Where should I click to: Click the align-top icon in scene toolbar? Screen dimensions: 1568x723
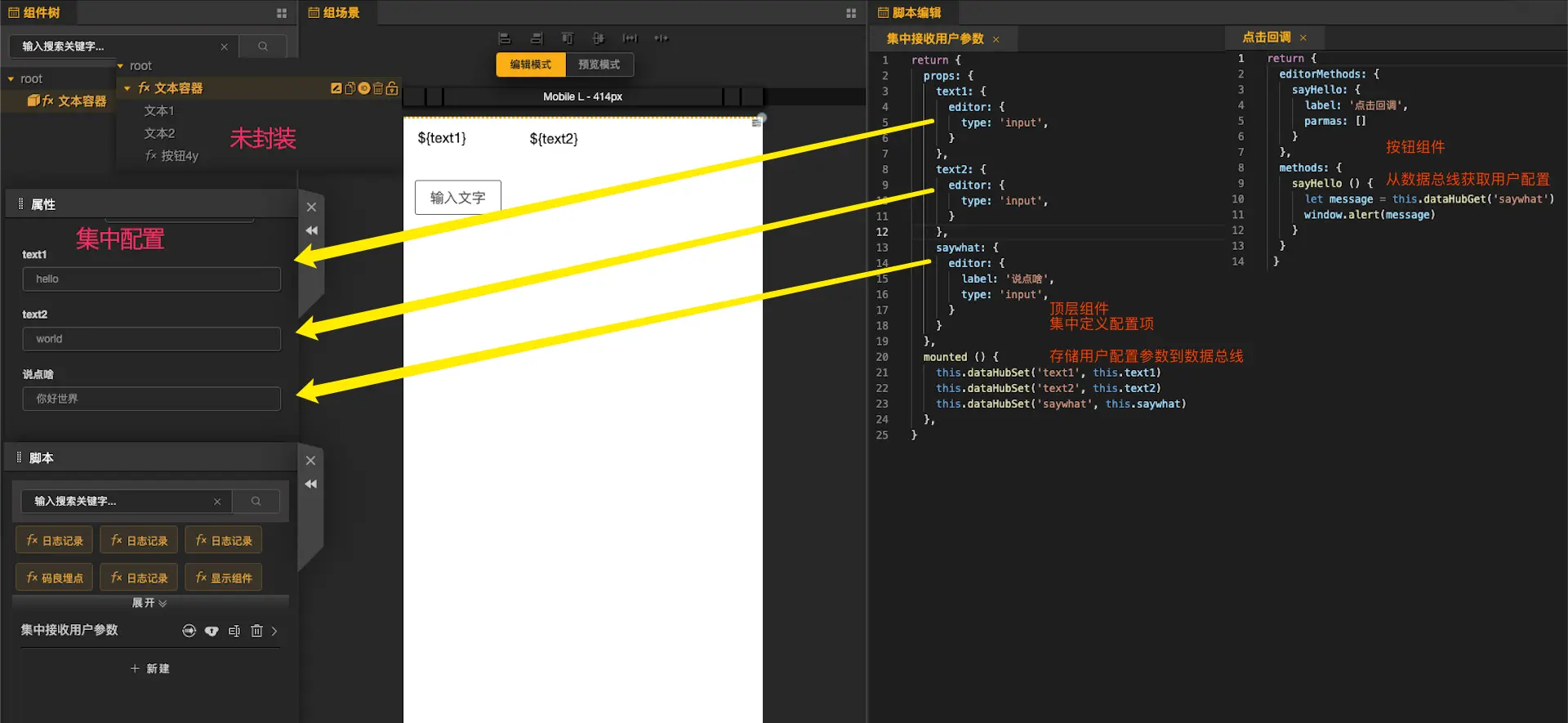coord(568,38)
